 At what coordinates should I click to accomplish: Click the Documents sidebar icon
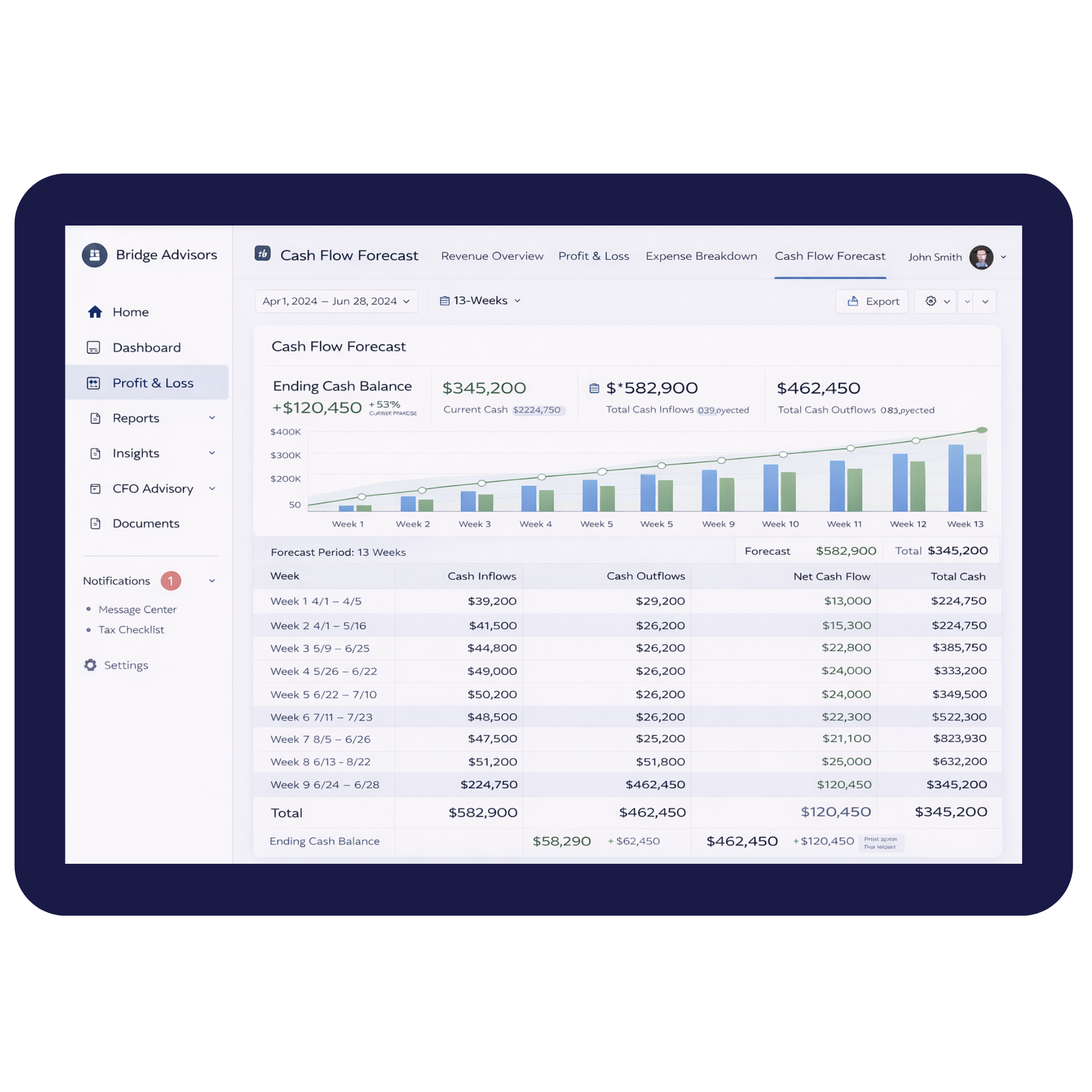[x=95, y=524]
